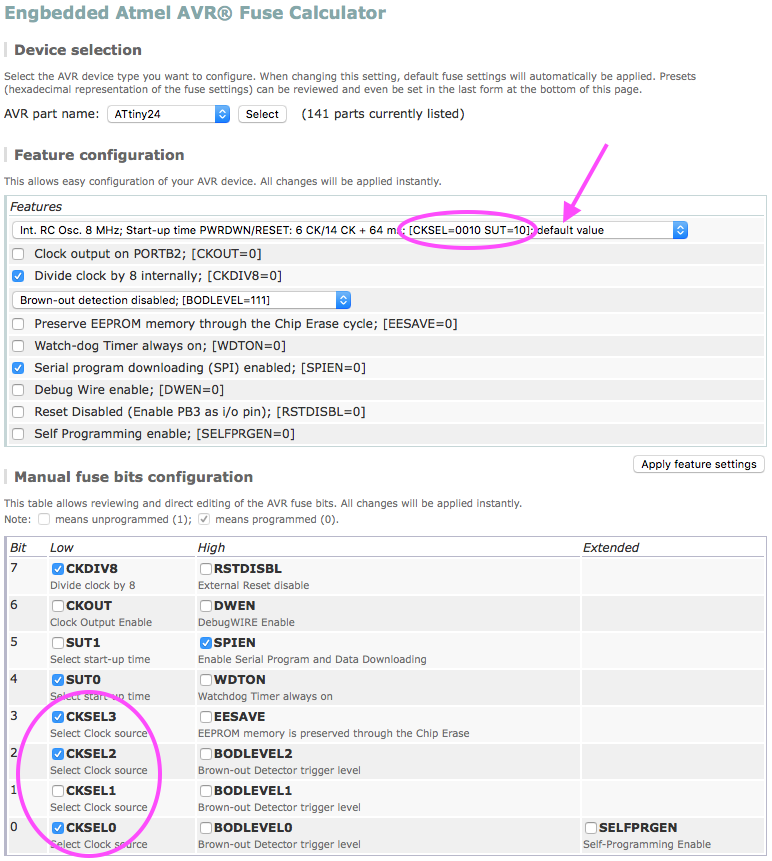Image resolution: width=772 pixels, height=861 pixels.
Task: Enable Self Programming feature checkbox
Action: point(18,433)
